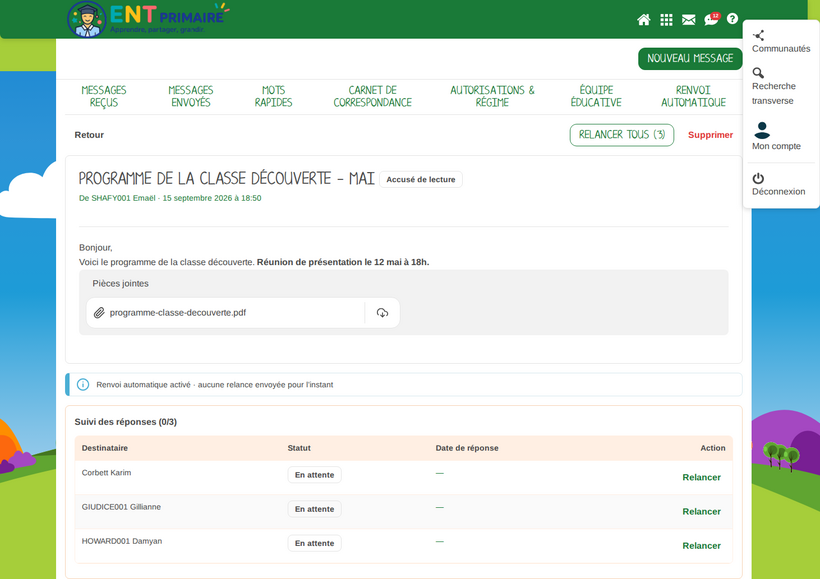820x579 pixels.
Task: Relancer Corbett Karim
Action: click(x=701, y=477)
